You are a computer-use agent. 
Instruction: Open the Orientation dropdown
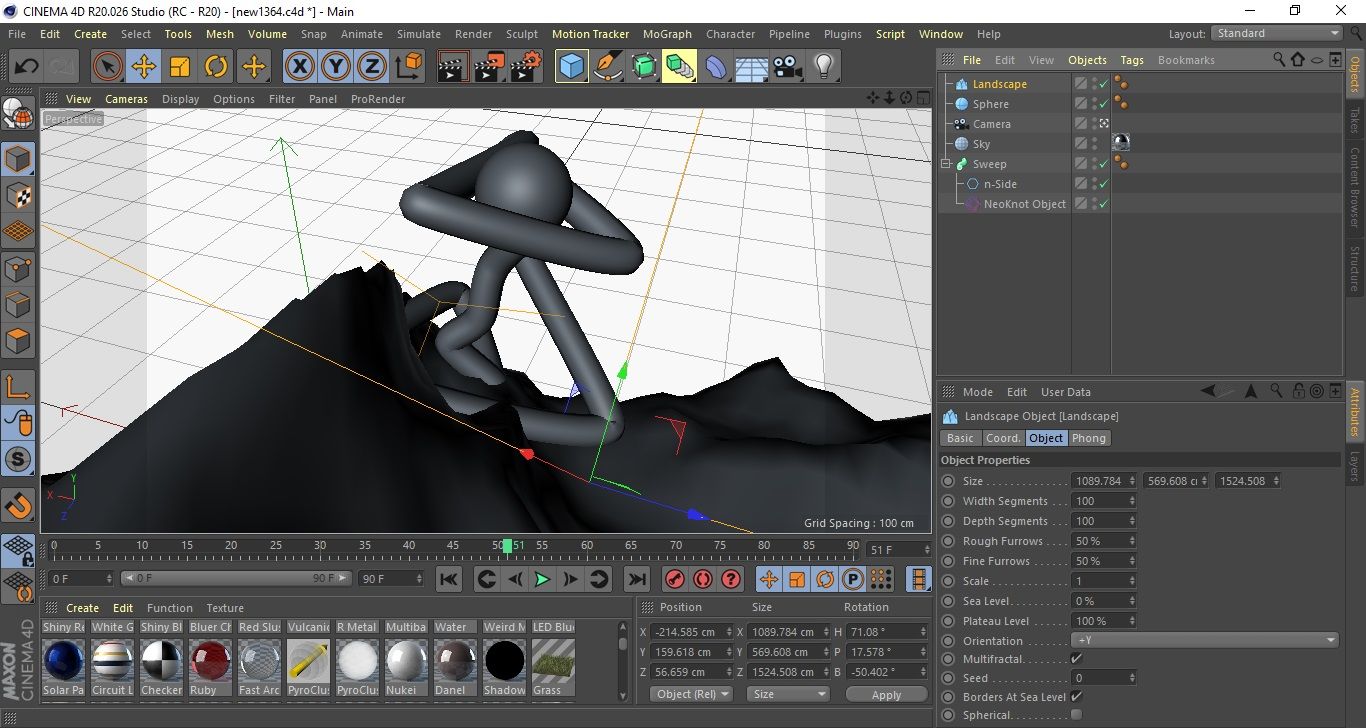pos(1205,641)
